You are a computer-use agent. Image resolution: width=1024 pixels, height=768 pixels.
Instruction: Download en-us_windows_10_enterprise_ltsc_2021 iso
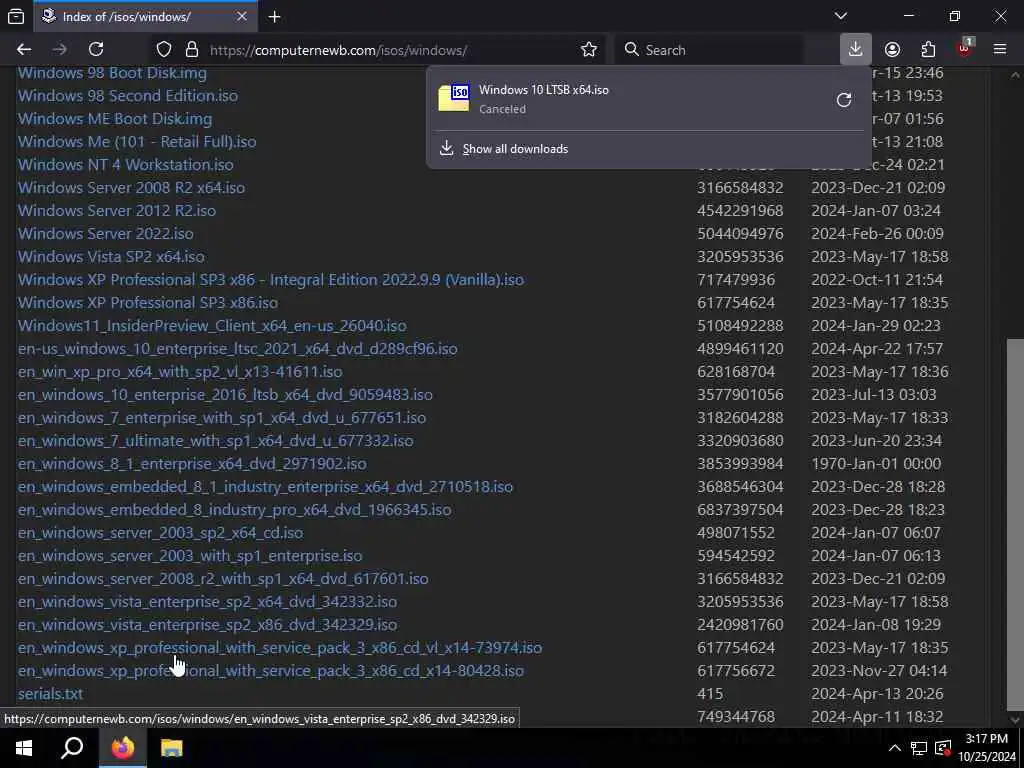pos(238,349)
